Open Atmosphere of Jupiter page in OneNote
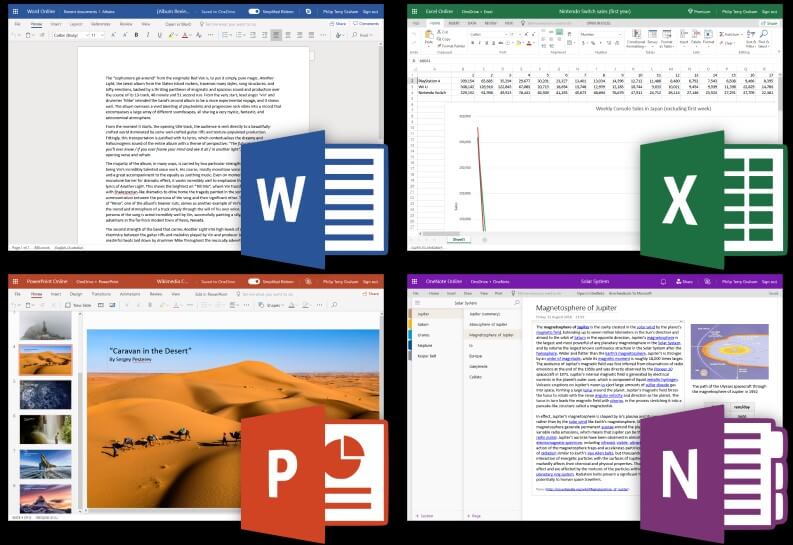793x545 pixels. pos(488,324)
